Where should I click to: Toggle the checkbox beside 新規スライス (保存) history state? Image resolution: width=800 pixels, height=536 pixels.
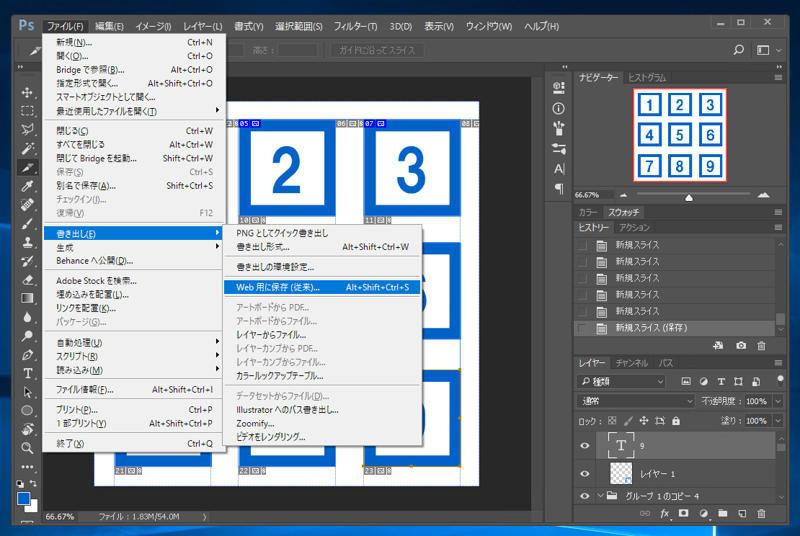pos(583,328)
